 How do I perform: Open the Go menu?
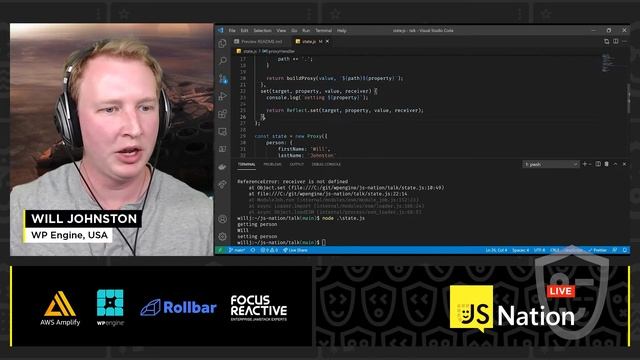click(x=294, y=31)
